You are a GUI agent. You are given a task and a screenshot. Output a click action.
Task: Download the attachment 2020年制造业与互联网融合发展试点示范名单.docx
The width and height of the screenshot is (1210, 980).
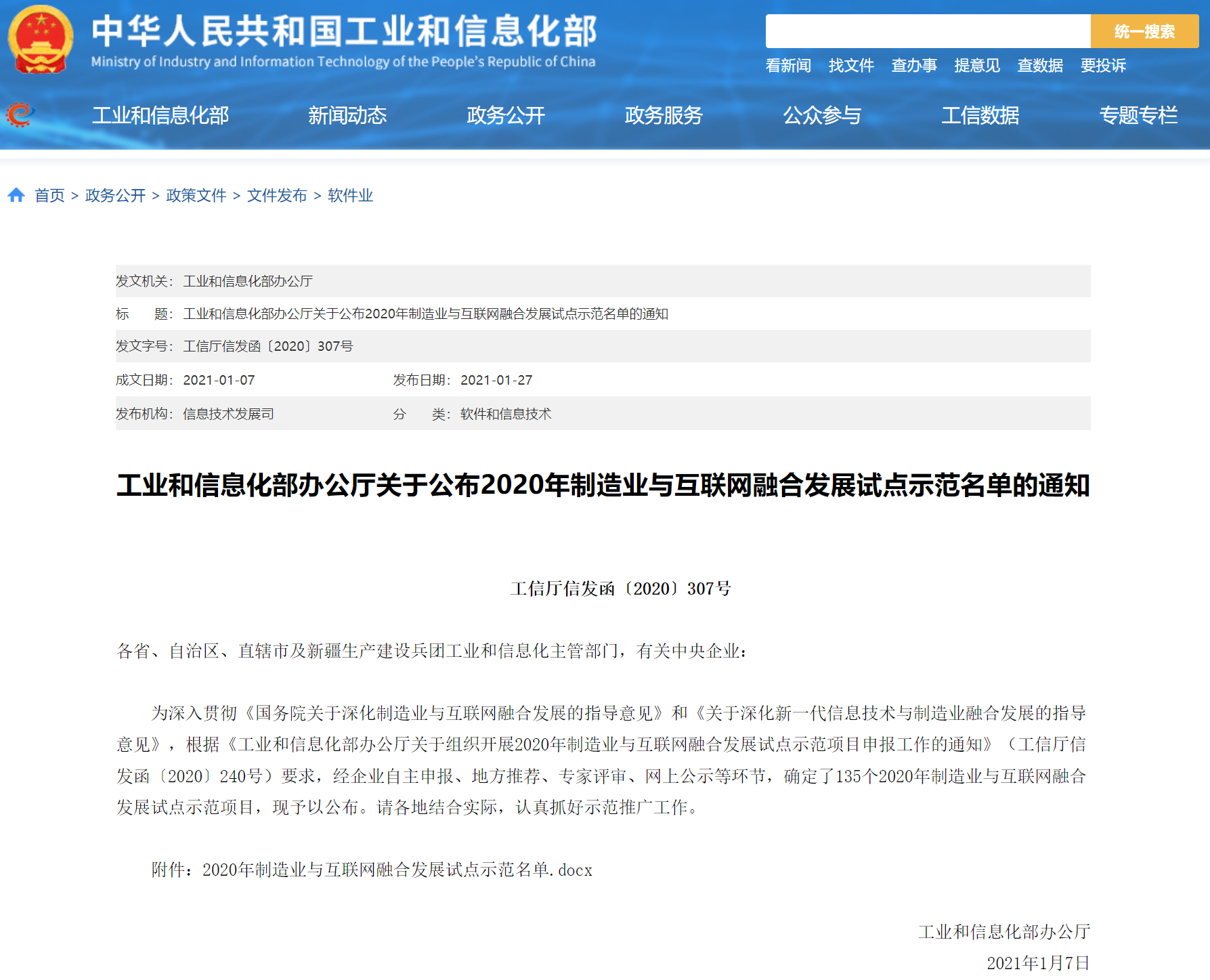(397, 870)
